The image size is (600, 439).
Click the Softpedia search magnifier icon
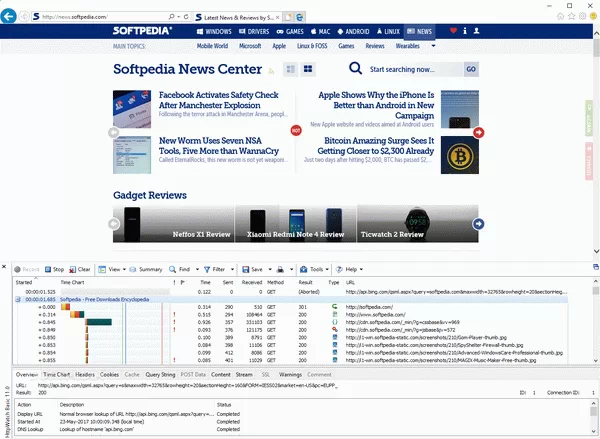[355, 69]
